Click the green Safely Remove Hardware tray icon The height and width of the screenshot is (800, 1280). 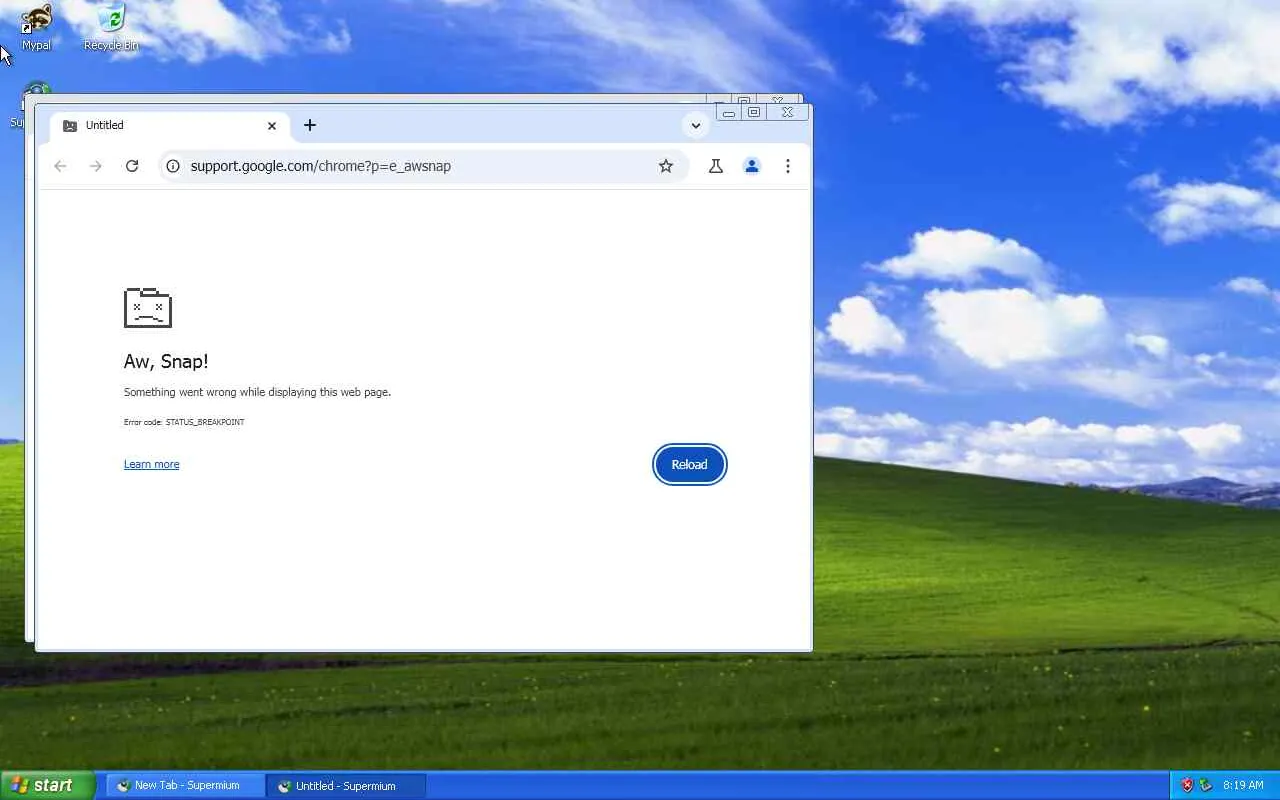[1205, 786]
